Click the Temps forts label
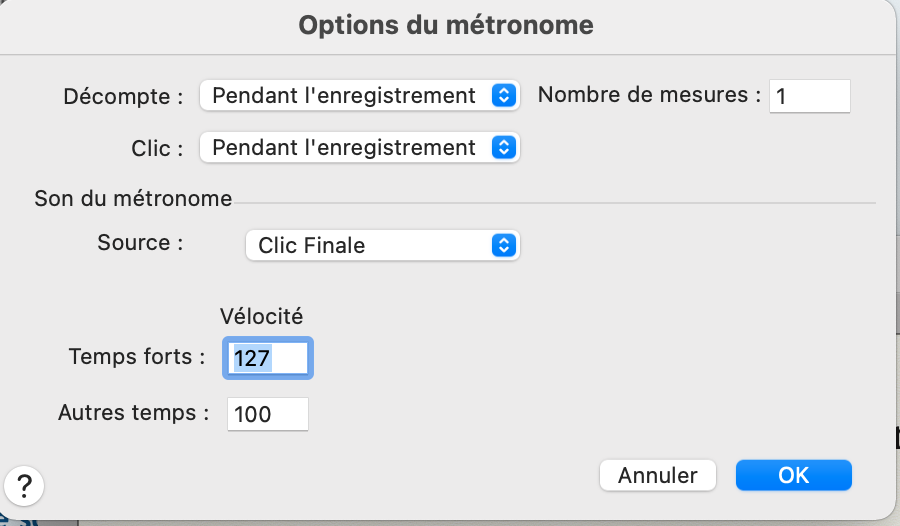This screenshot has height=526, width=900. (137, 357)
